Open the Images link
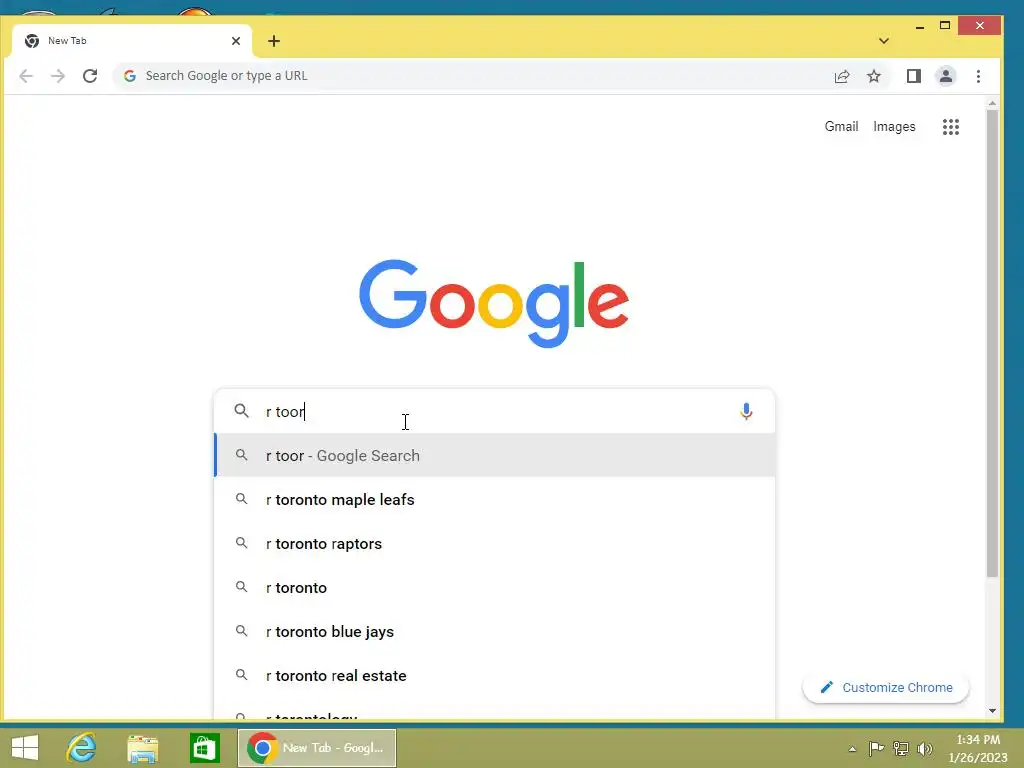Viewport: 1024px width, 768px height. coord(894,127)
